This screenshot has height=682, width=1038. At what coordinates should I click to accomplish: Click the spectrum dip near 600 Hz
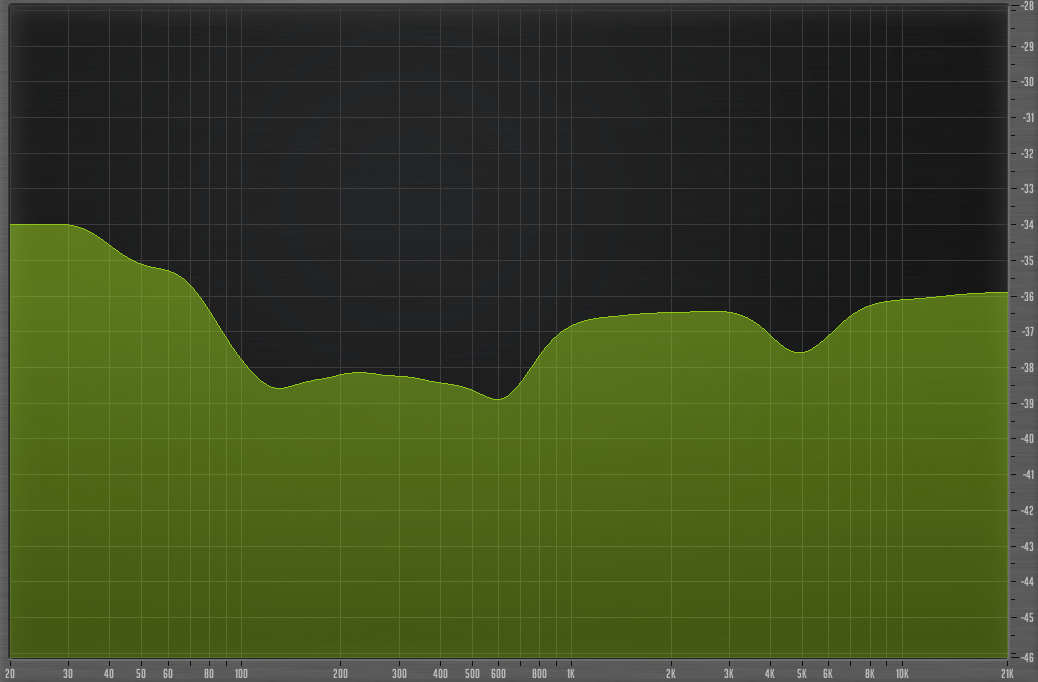tap(499, 399)
